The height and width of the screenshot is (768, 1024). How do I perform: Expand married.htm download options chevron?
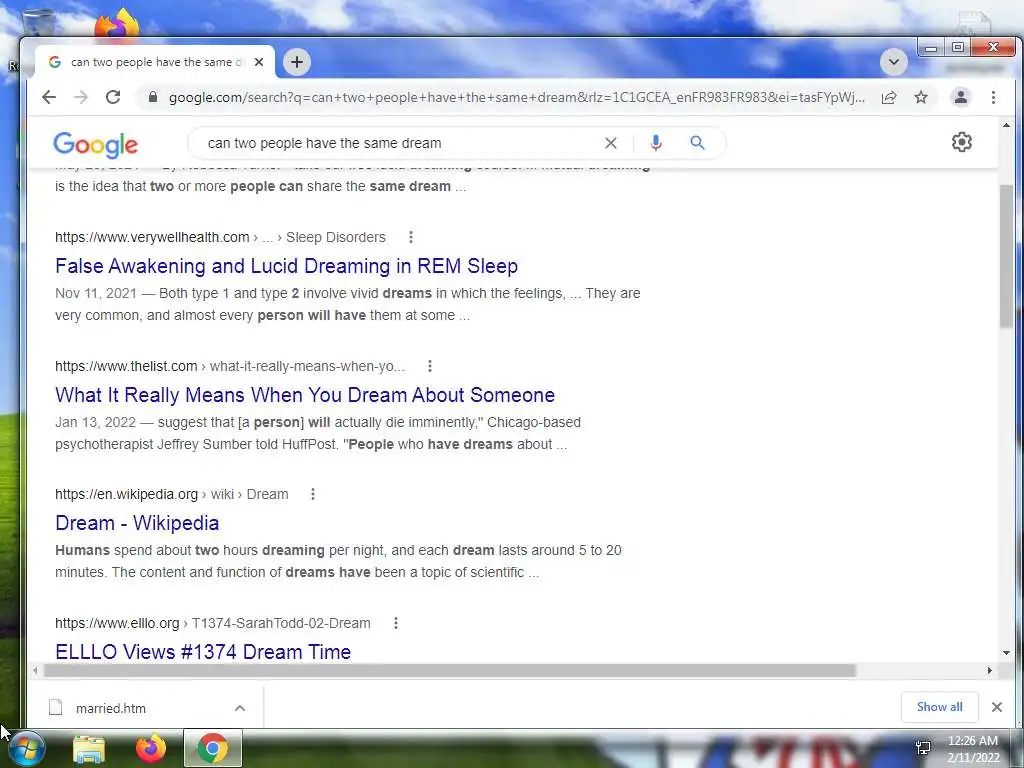[240, 708]
